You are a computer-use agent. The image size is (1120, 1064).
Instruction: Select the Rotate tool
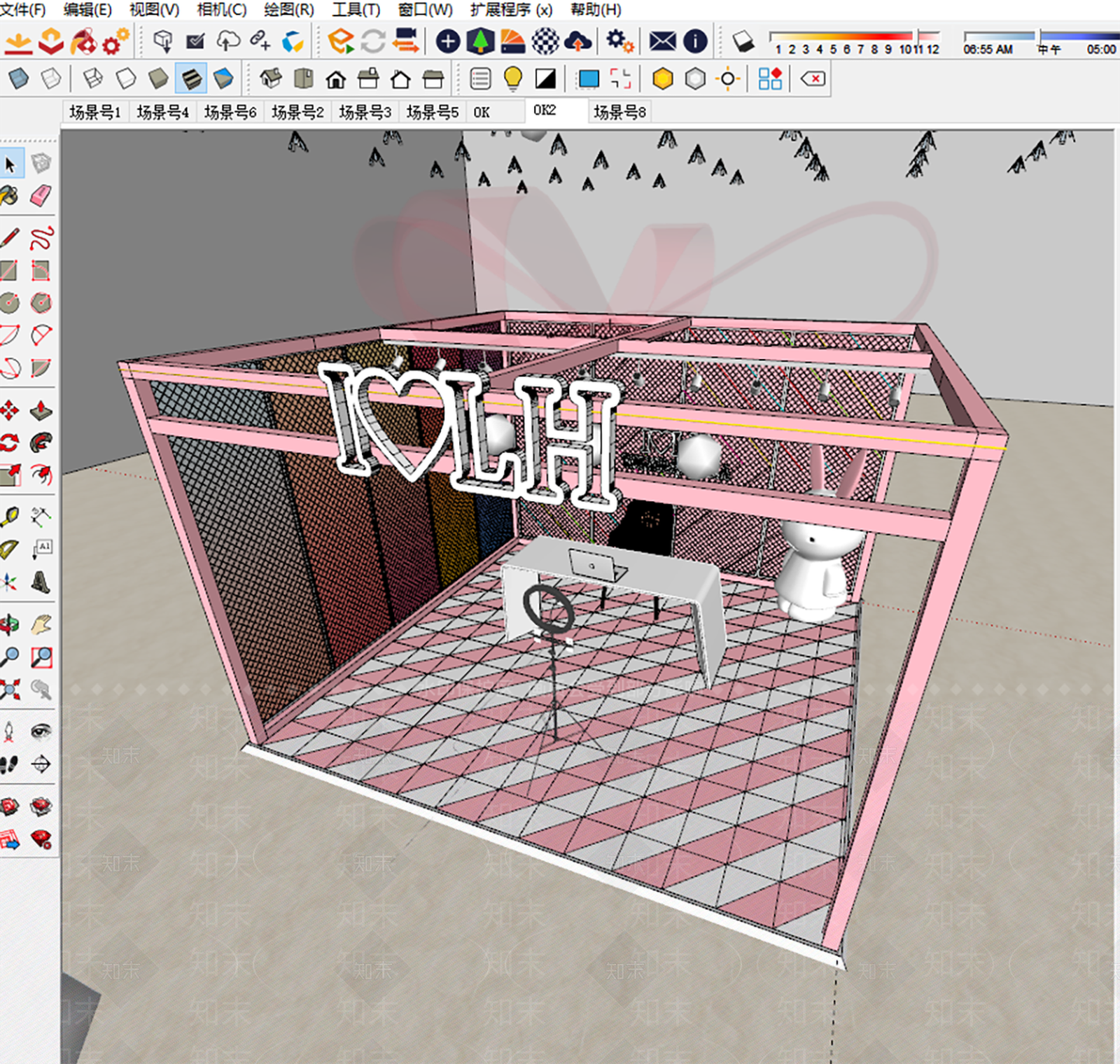point(9,443)
